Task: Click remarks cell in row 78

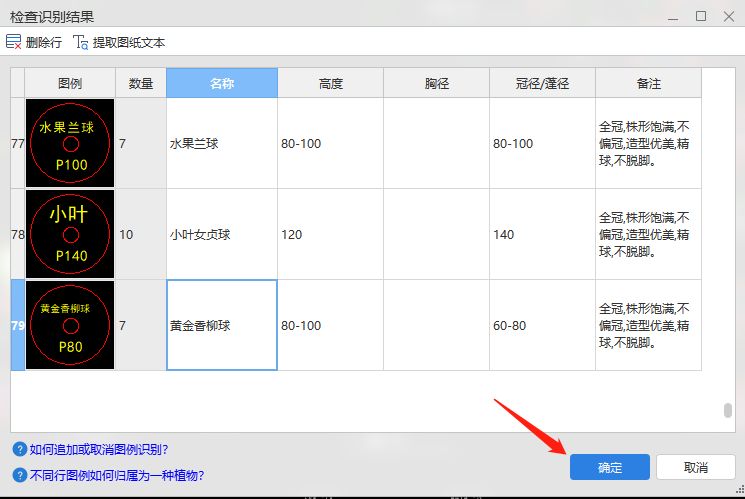Action: pyautogui.click(x=649, y=234)
